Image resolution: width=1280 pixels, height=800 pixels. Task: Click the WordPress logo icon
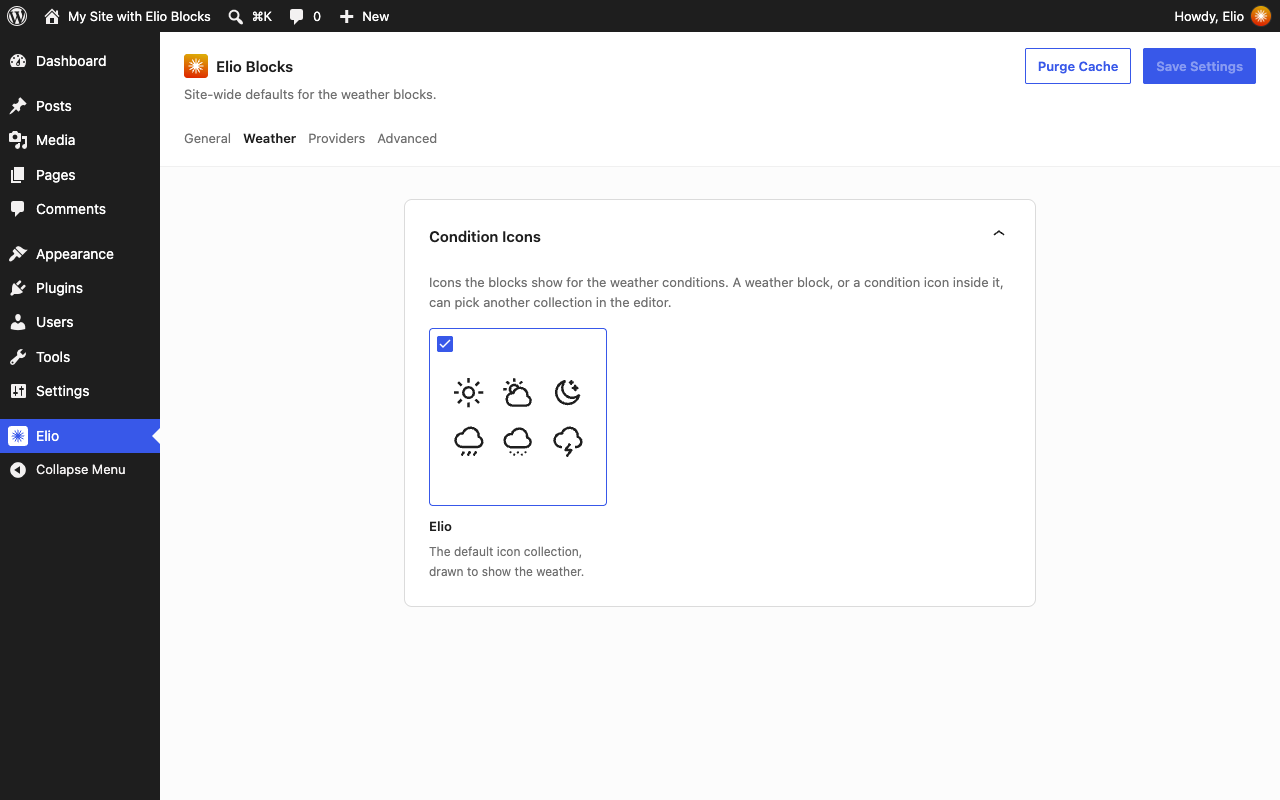[17, 16]
